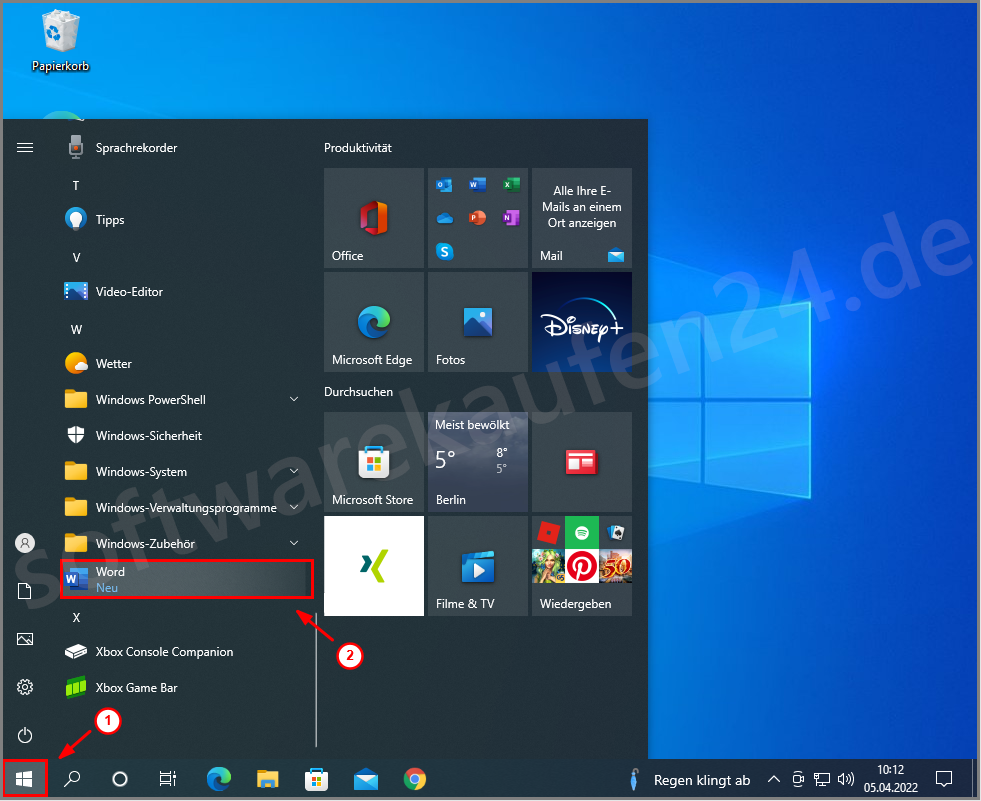Click the Excel icon in Office apps tile

pyautogui.click(x=511, y=185)
